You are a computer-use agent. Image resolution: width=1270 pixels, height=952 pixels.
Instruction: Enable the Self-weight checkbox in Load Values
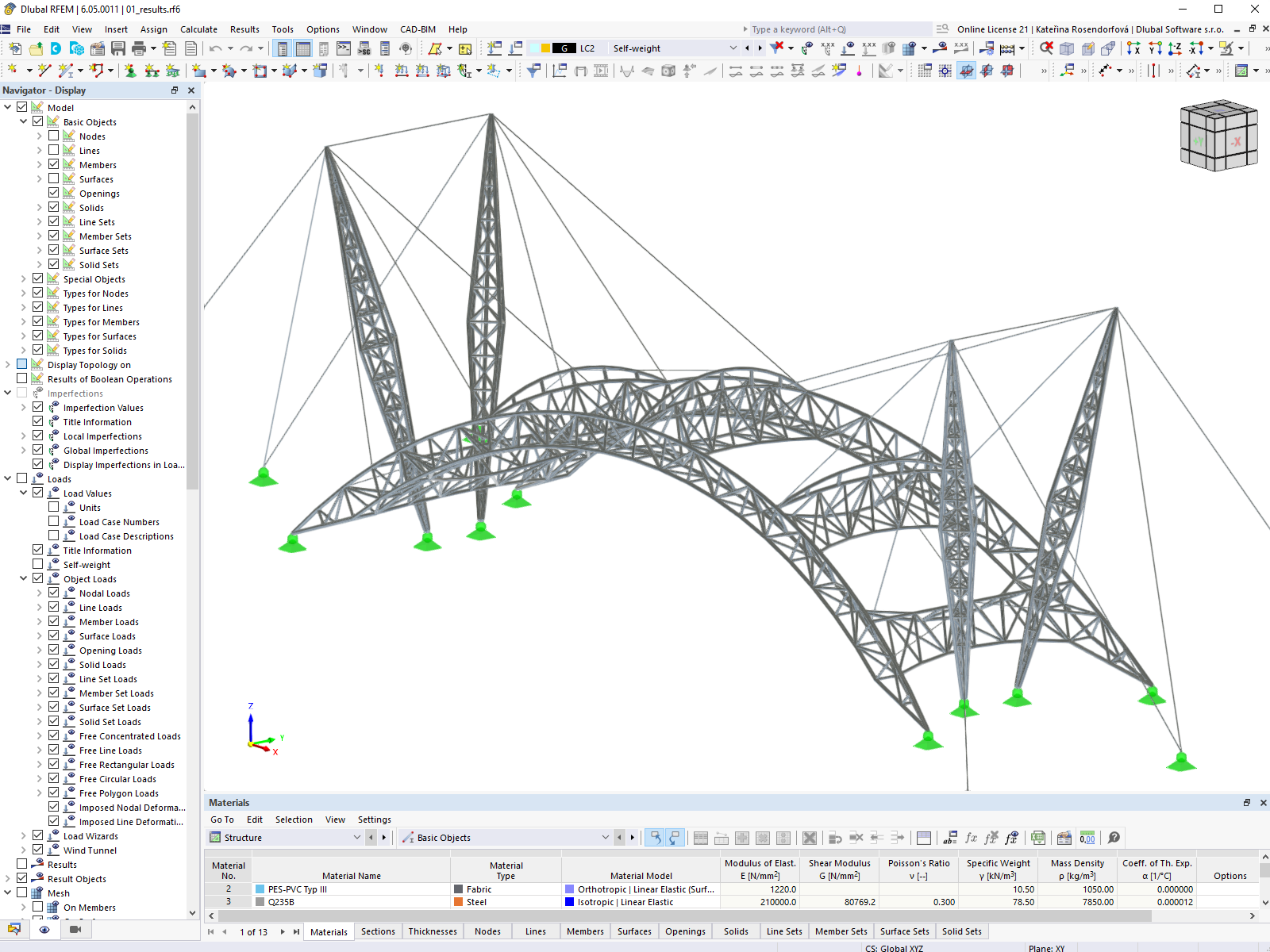pyautogui.click(x=37, y=564)
